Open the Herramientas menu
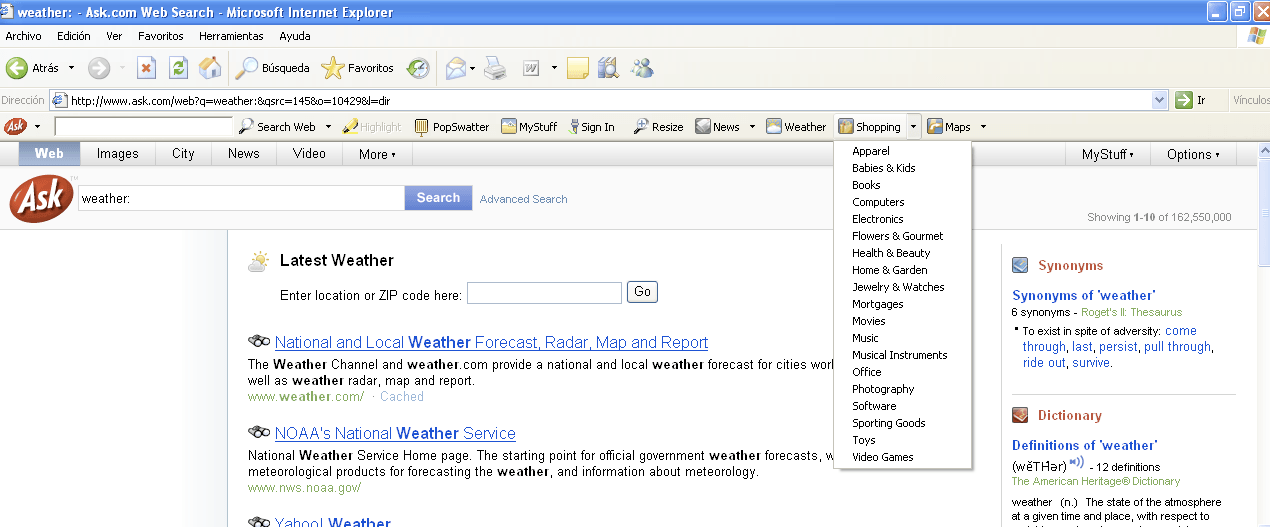Screen dimensions: 1270x527 pyautogui.click(x=231, y=36)
